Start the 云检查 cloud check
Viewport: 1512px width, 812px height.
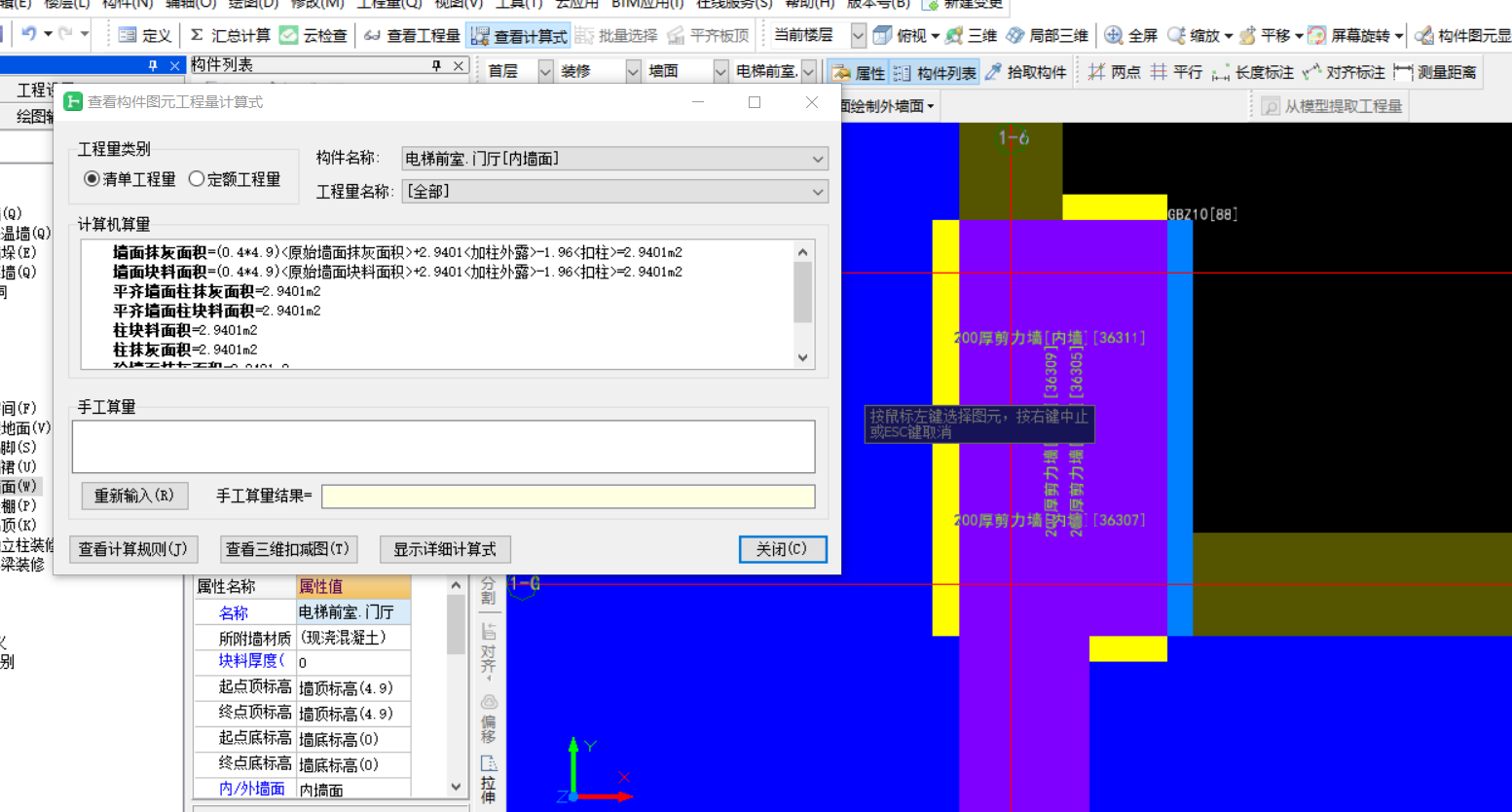coord(313,35)
